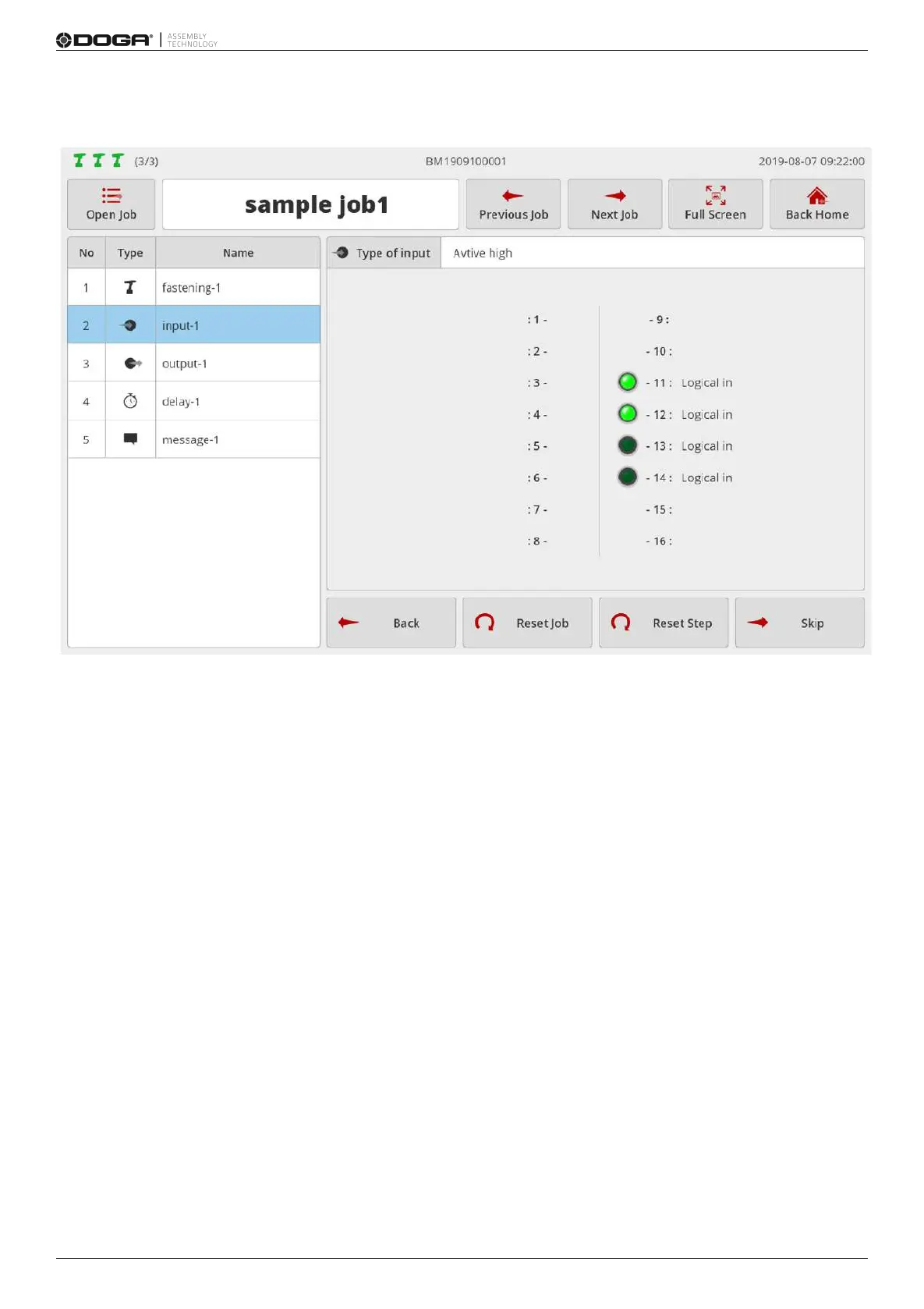Click the second green tool status icon
This screenshot has height=1309, width=924.
[98, 161]
